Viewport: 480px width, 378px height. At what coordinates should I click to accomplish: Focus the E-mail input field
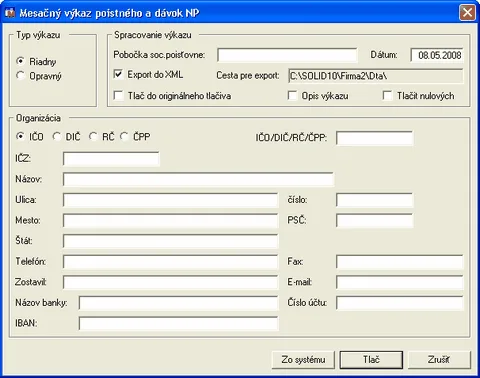click(400, 282)
